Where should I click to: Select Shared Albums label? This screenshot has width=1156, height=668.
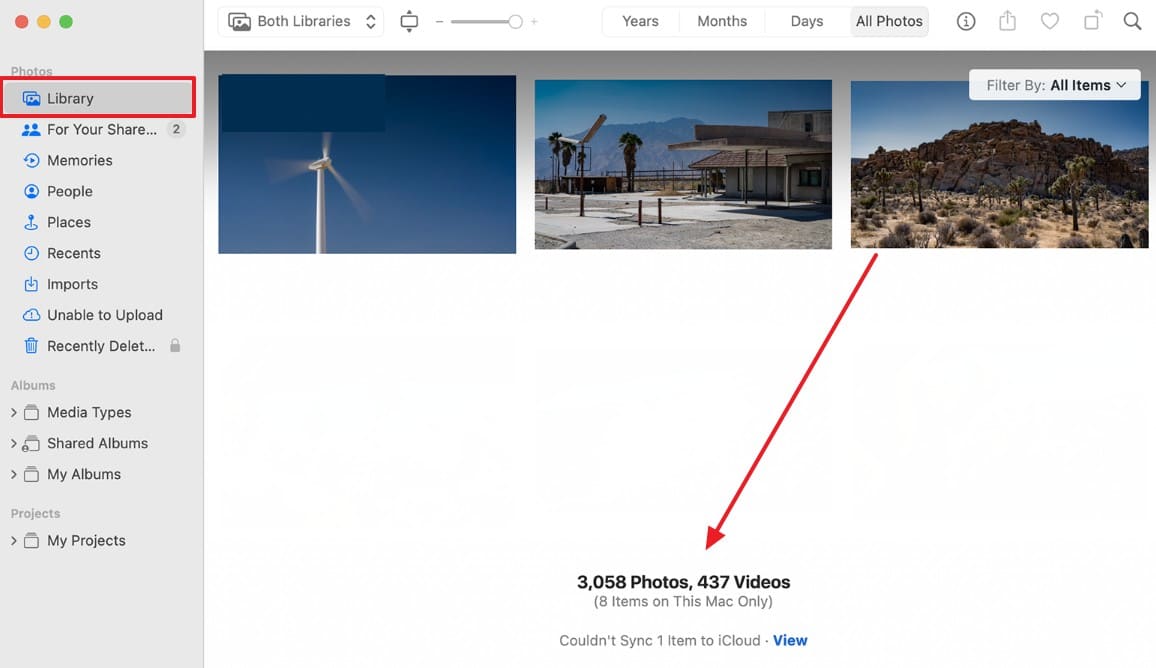97,443
